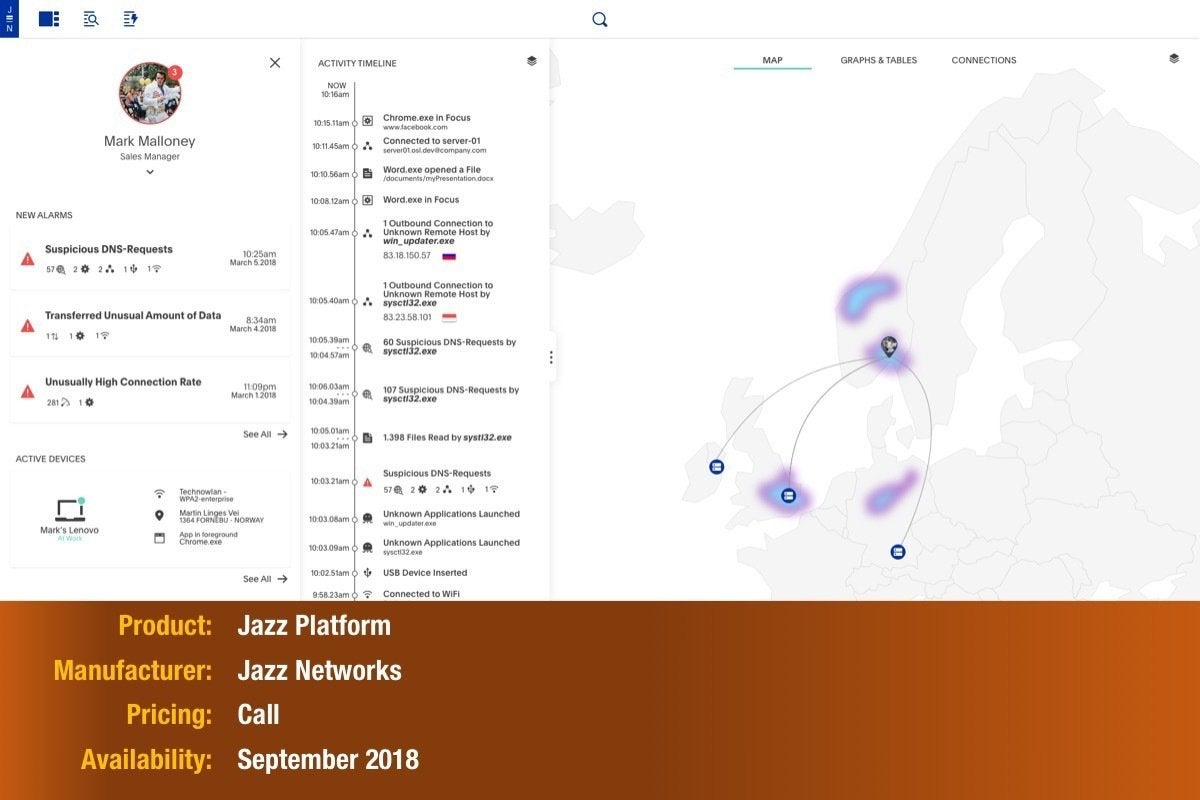Click warning triangle on Suspicious DNS-Requests alarm
1200x800 pixels.
28,259
